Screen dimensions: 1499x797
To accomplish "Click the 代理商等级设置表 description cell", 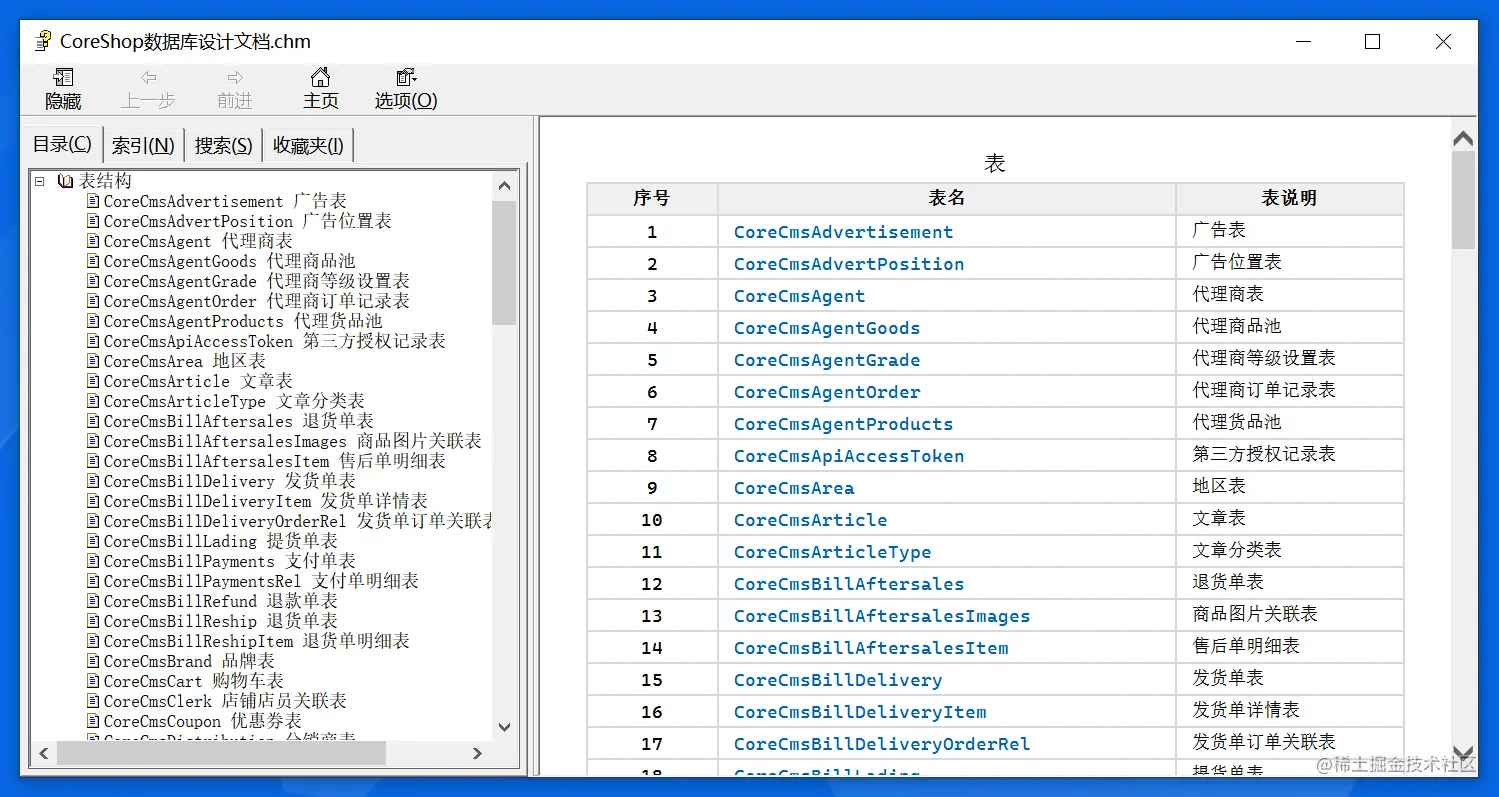I will click(1290, 359).
